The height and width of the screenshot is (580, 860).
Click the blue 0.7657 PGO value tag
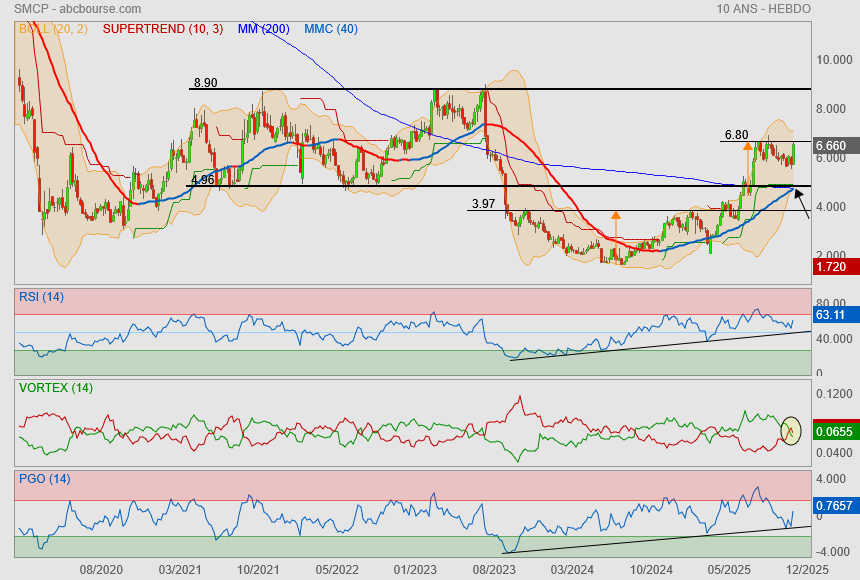pyautogui.click(x=831, y=507)
